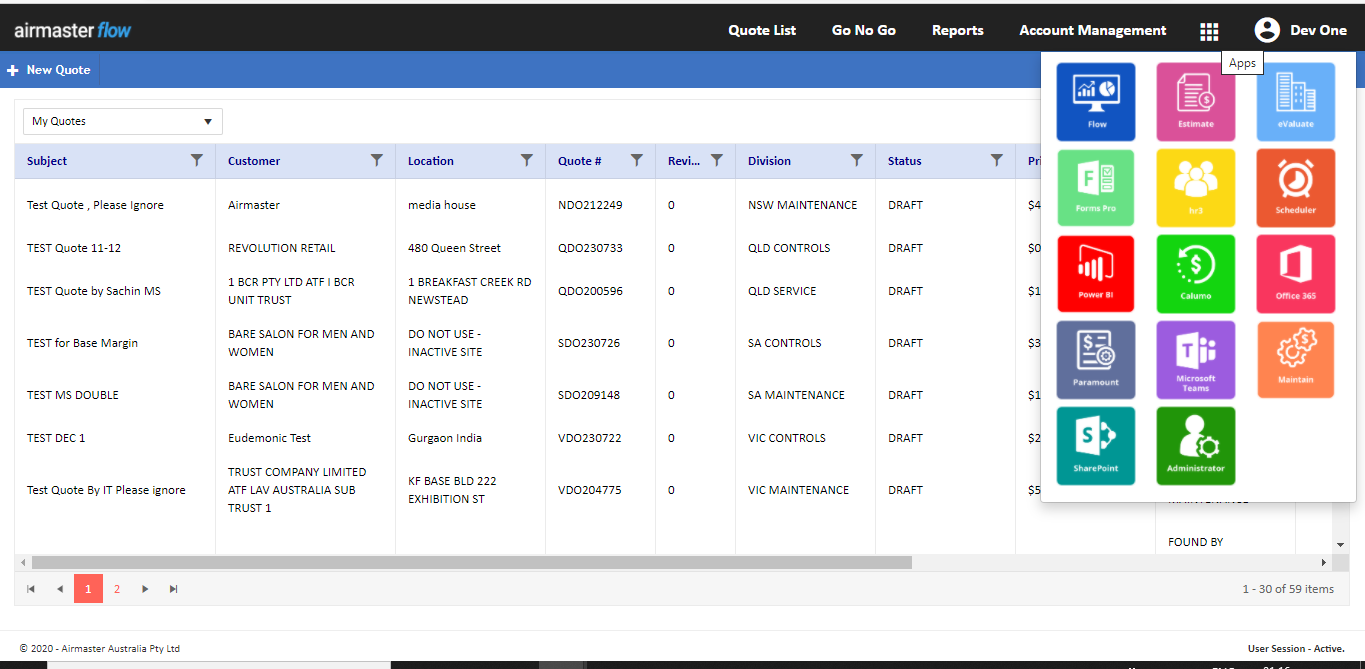
Task: Click the airmaster flow logo
Action: pos(72,31)
